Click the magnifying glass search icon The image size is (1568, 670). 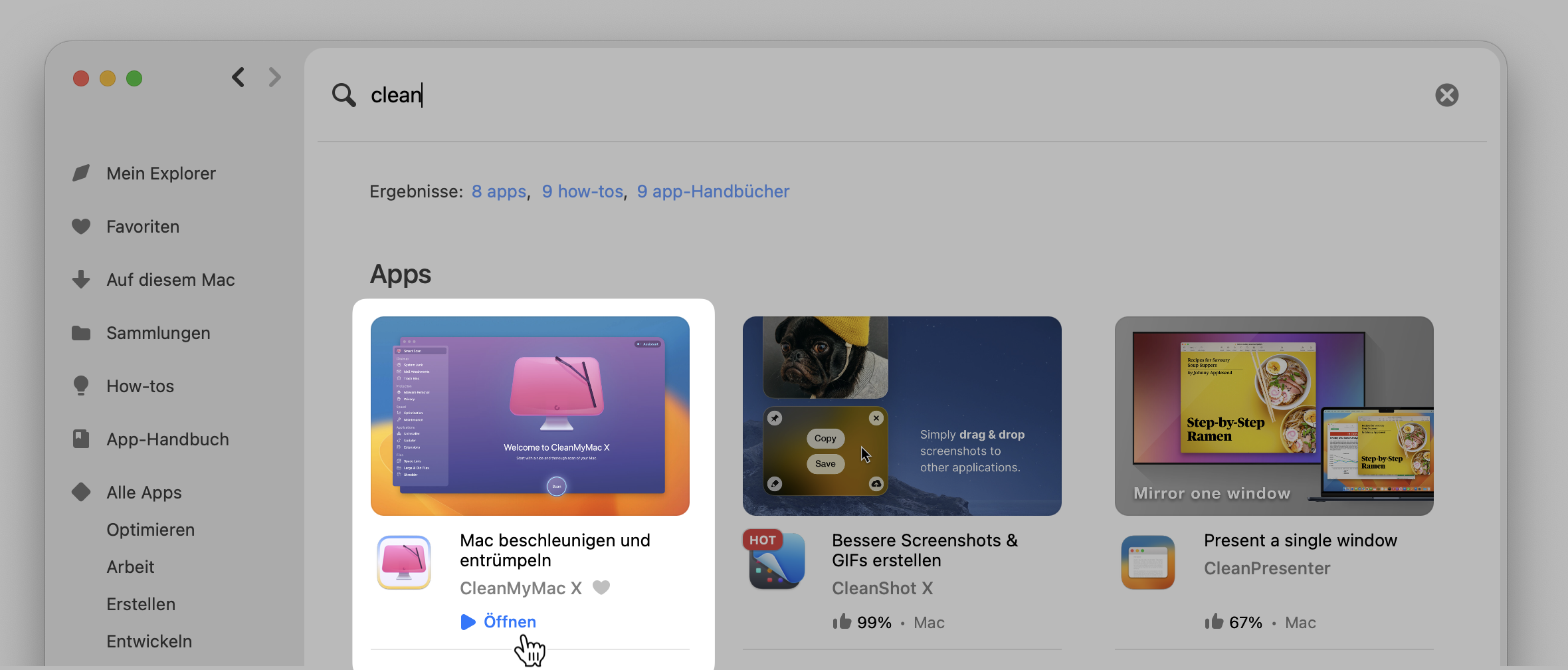click(343, 95)
